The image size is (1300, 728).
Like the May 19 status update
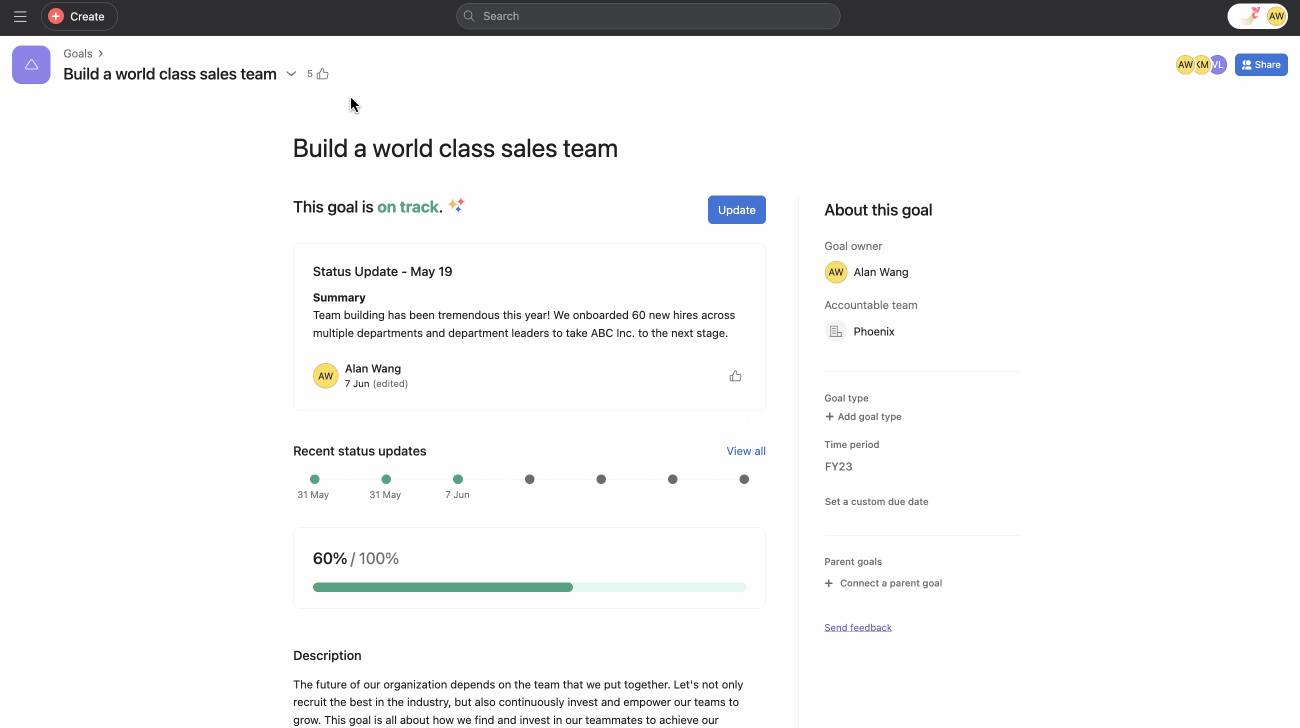[x=736, y=375]
